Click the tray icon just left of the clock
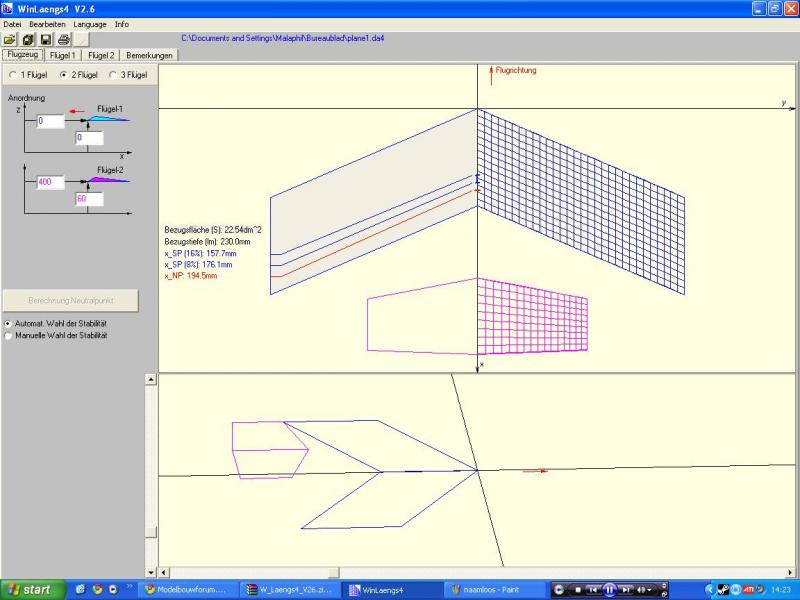 (761, 589)
